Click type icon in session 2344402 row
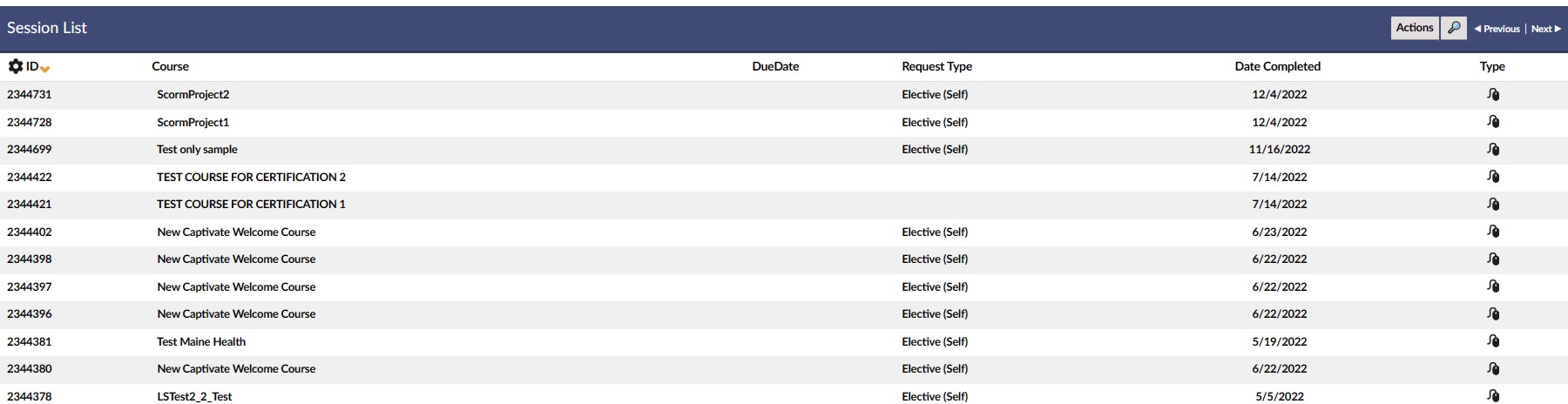1568x404 pixels. point(1492,232)
